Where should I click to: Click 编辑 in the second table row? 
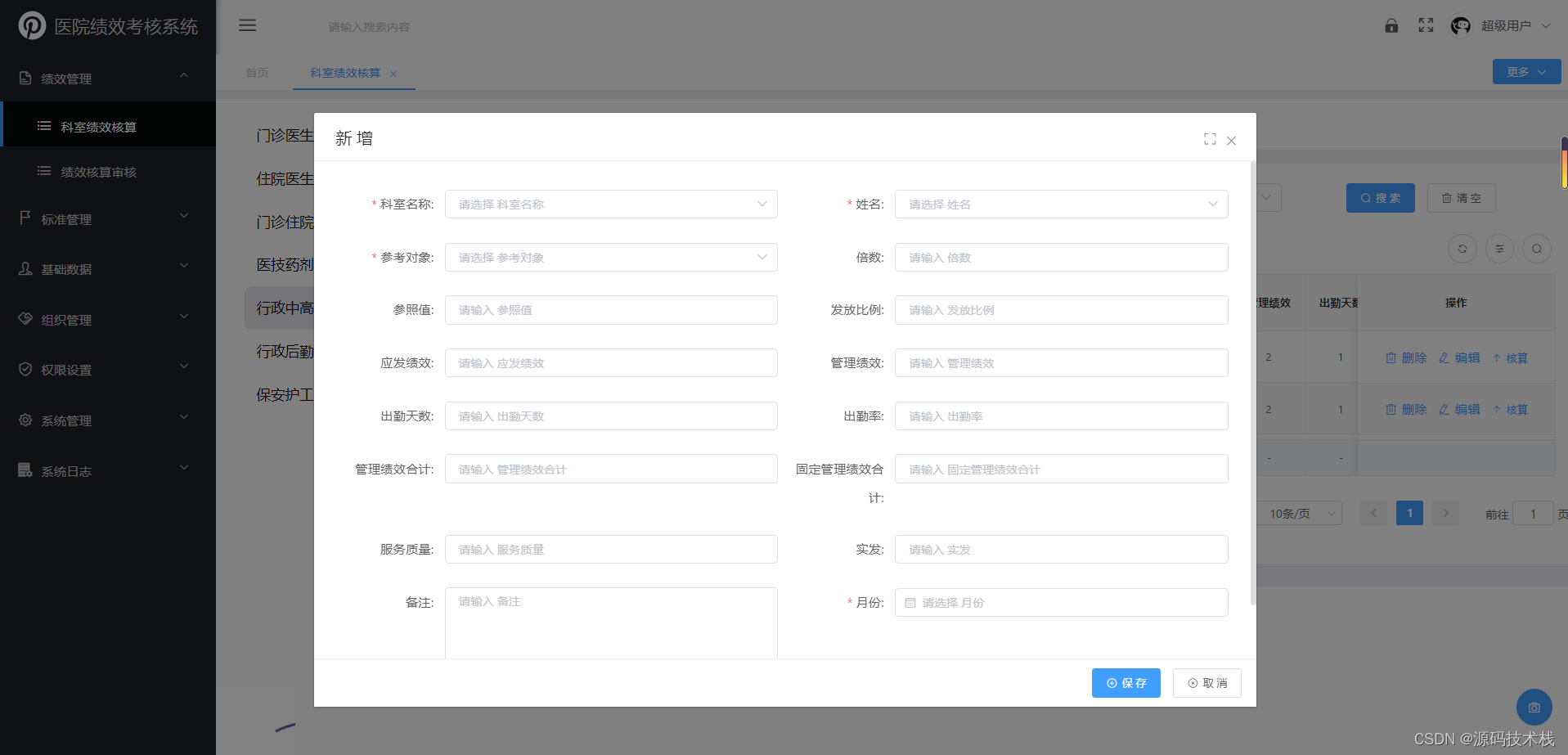coord(1459,409)
